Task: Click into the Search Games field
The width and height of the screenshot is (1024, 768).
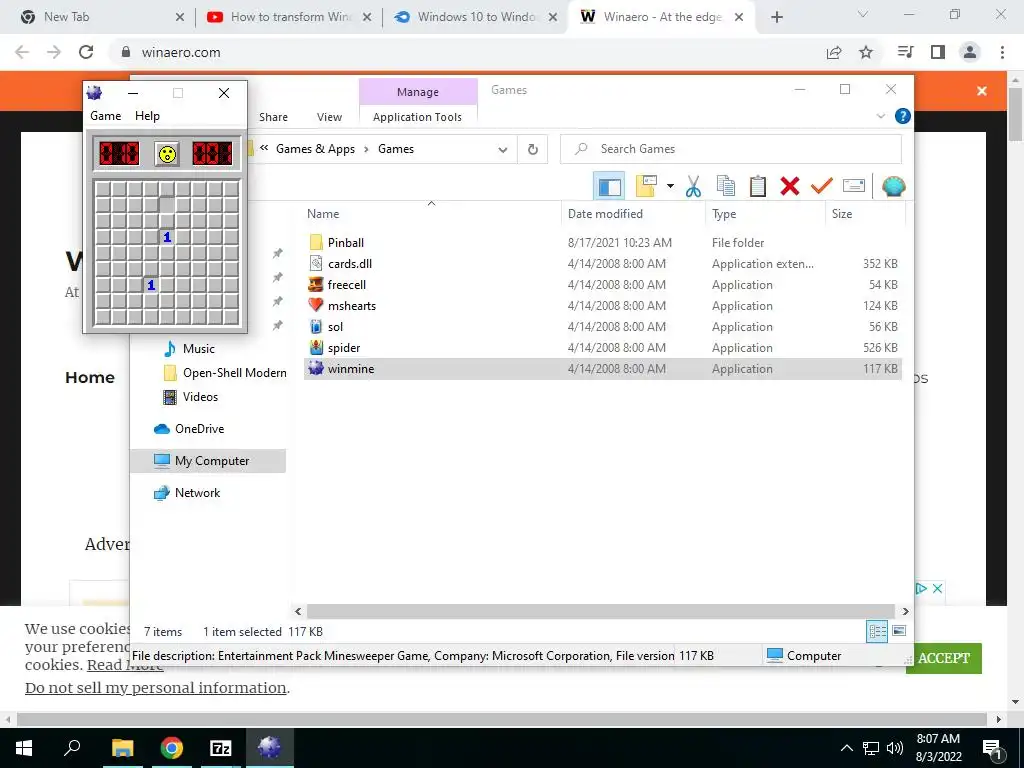Action: click(x=731, y=149)
